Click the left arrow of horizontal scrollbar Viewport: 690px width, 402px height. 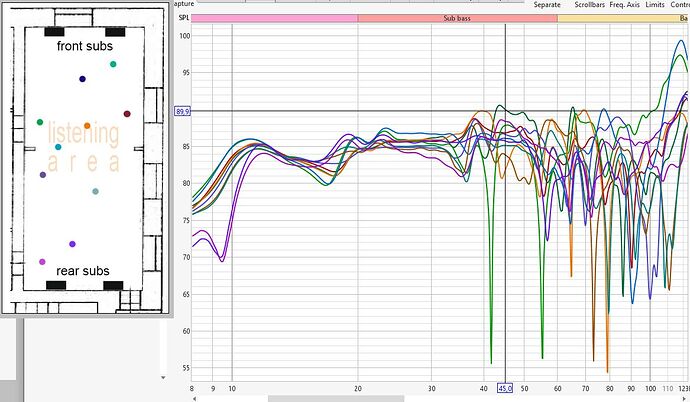coord(195,398)
